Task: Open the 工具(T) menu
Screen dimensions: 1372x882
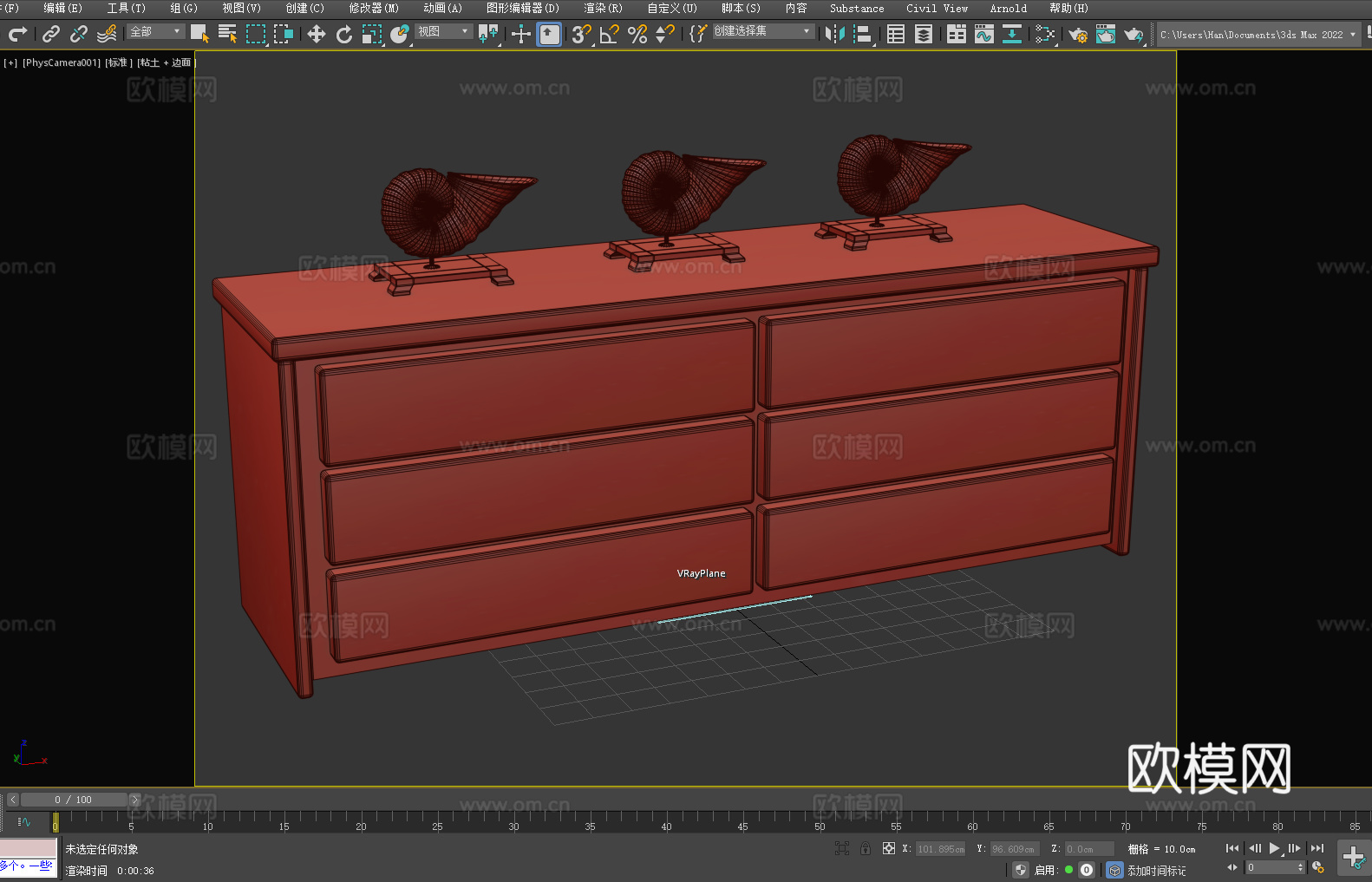Action: tap(127, 8)
